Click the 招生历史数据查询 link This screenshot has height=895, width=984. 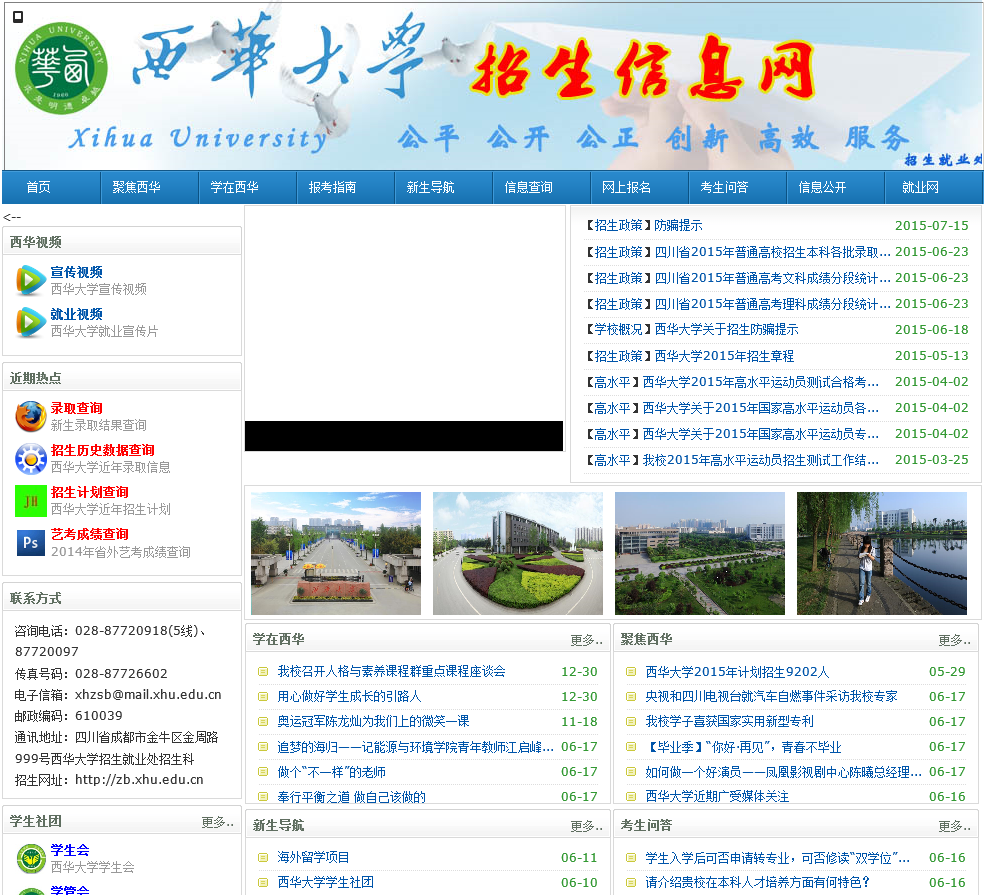pyautogui.click(x=103, y=450)
